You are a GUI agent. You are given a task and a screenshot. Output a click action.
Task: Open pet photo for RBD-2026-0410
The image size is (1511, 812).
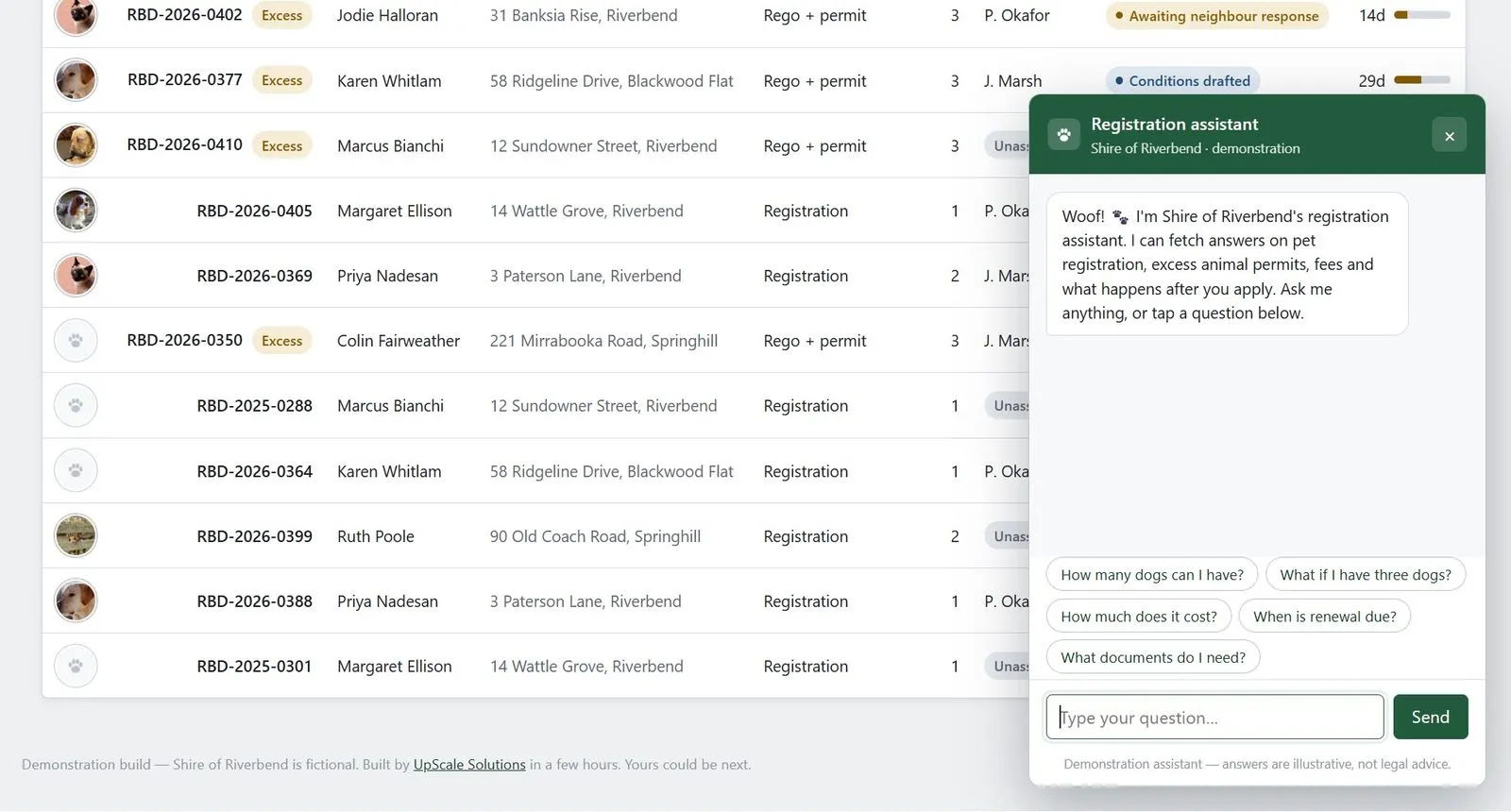coord(76,145)
